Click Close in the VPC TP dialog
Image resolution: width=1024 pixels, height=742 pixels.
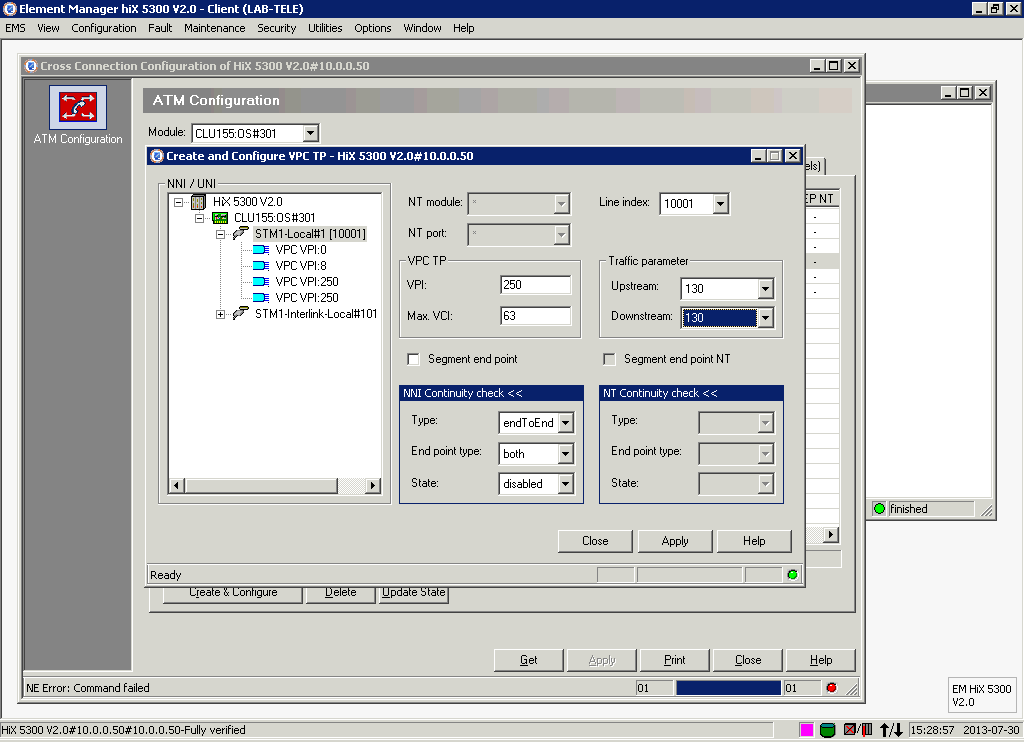click(x=595, y=541)
